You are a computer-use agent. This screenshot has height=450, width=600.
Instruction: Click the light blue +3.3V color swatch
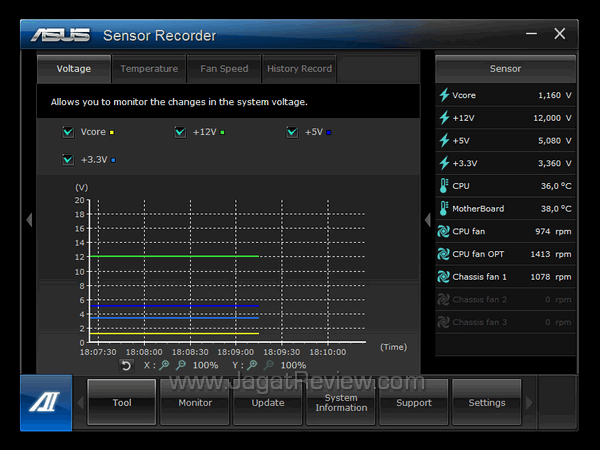[x=113, y=160]
